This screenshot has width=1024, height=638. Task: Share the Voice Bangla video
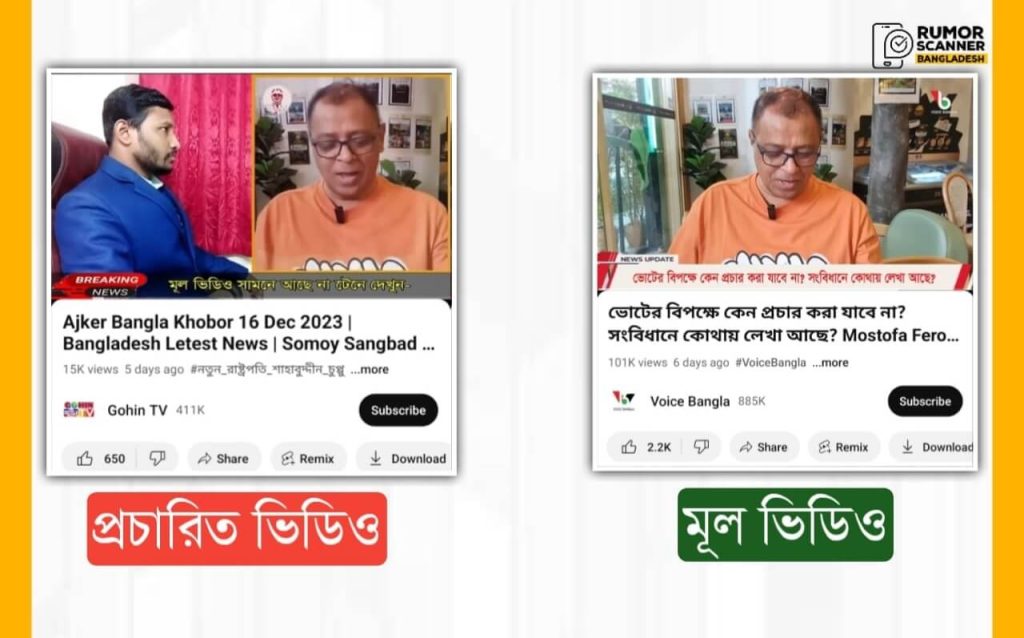[x=763, y=447]
